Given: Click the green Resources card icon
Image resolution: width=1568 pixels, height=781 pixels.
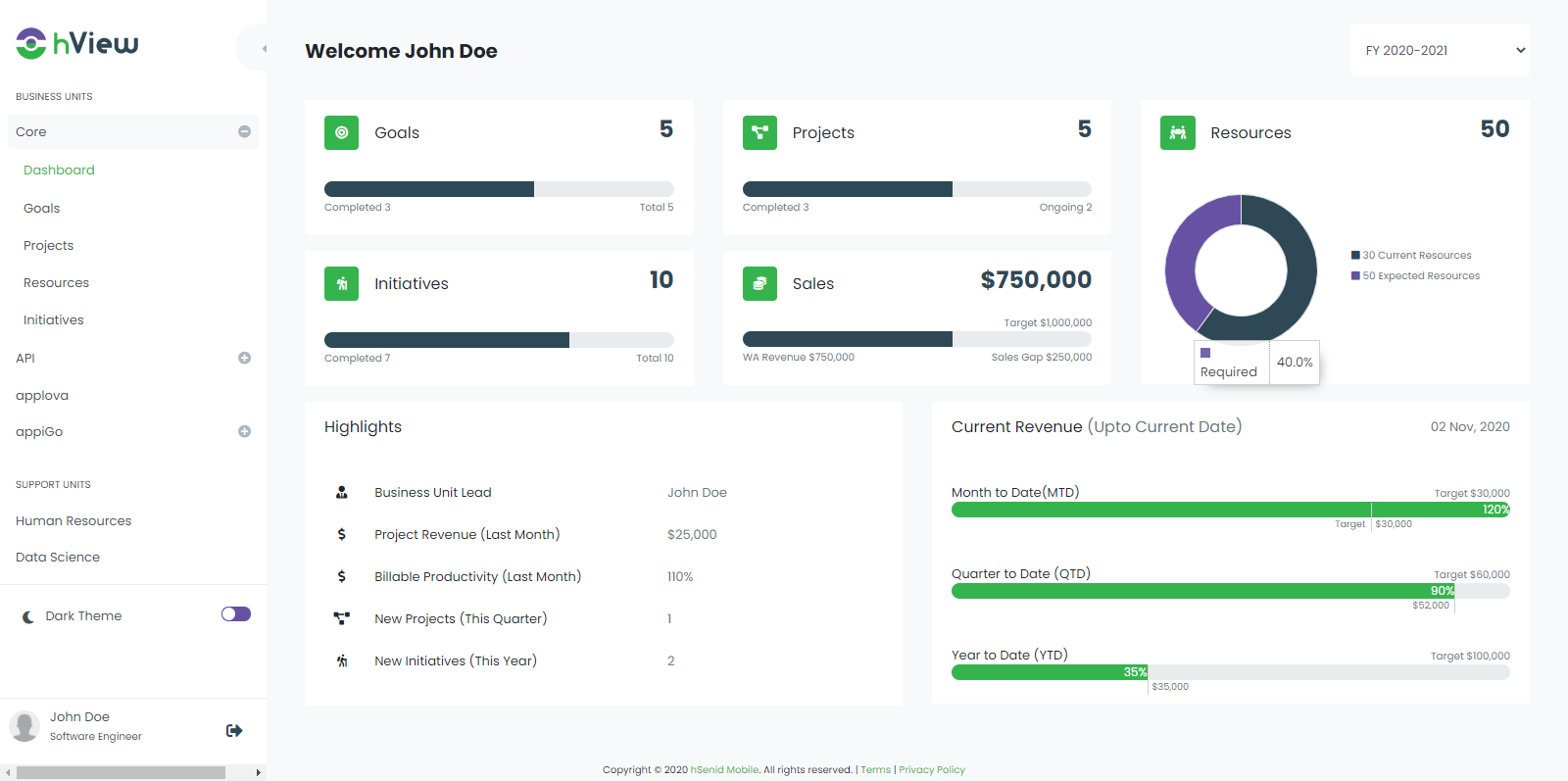Looking at the screenshot, I should tap(1177, 132).
